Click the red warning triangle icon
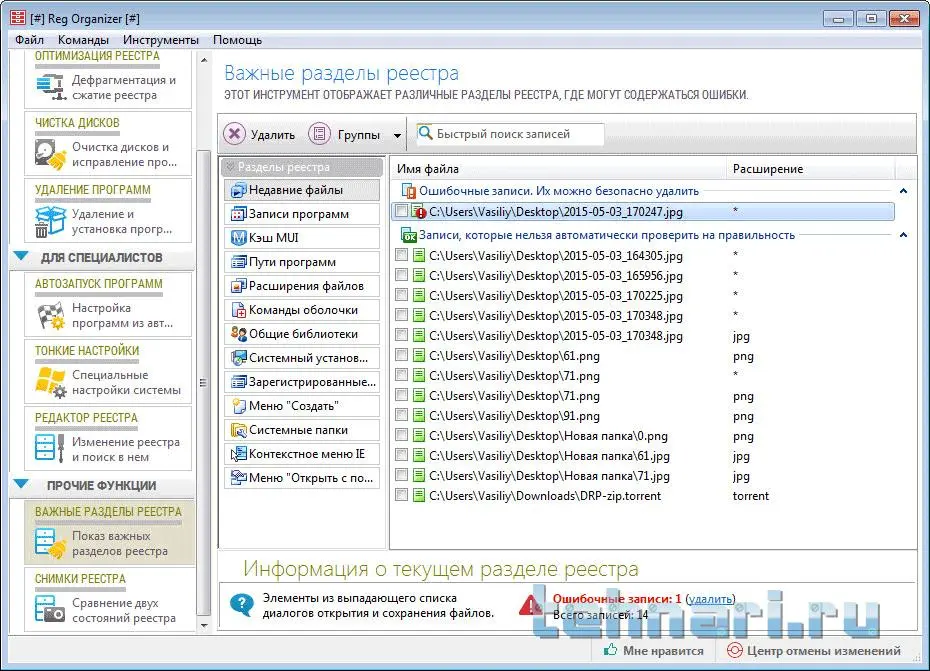The image size is (930, 671). click(x=530, y=605)
